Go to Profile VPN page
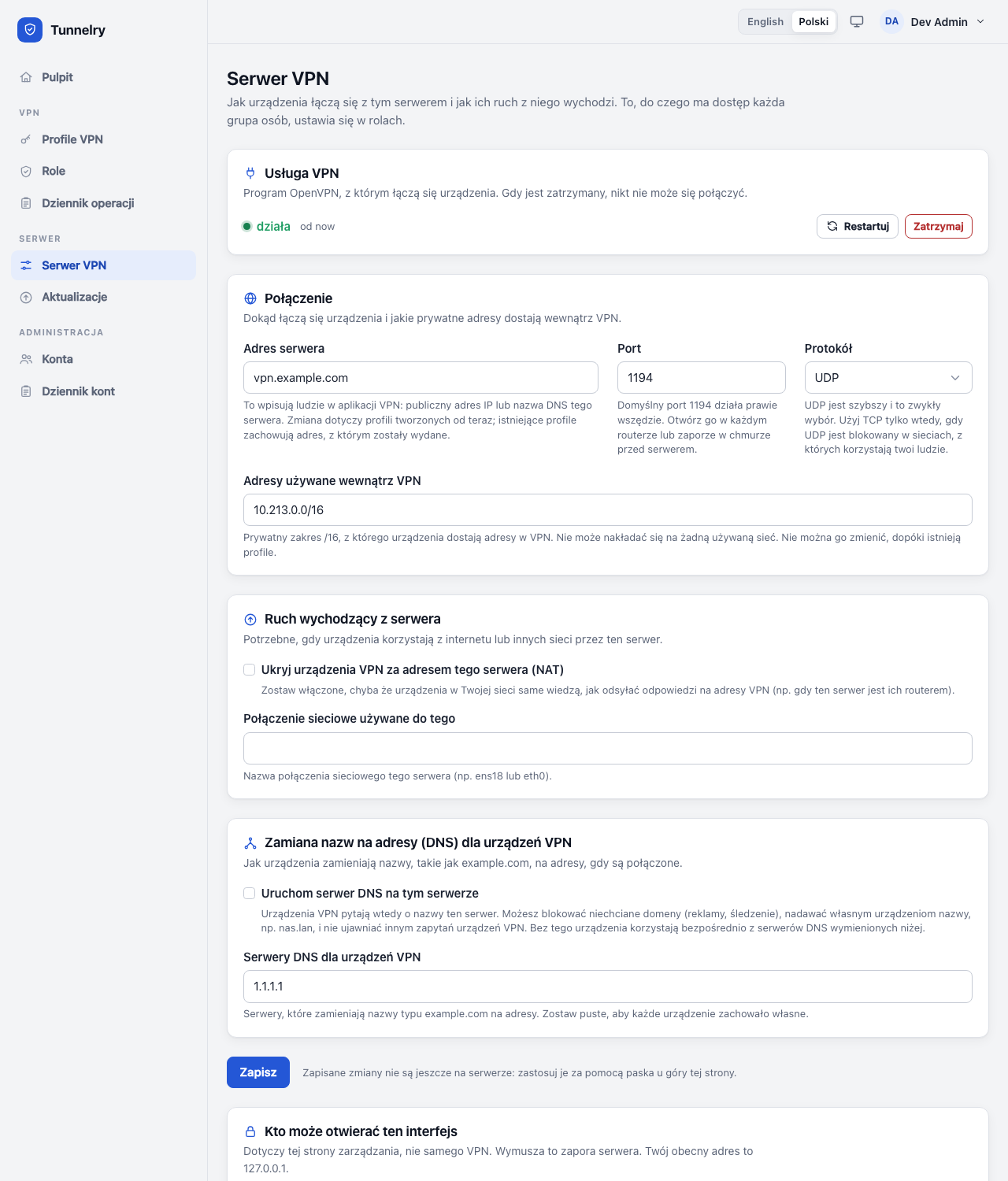Image resolution: width=1008 pixels, height=1181 pixels. click(103, 139)
